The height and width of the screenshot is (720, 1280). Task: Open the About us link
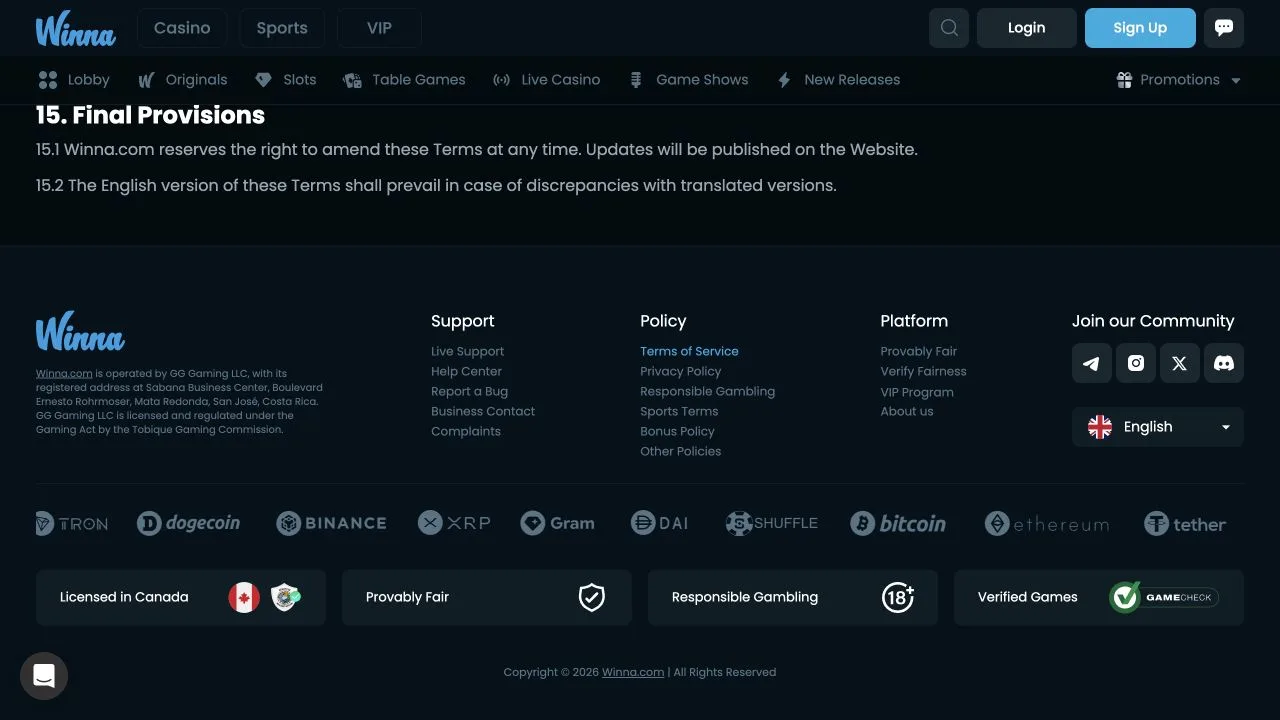coord(907,412)
